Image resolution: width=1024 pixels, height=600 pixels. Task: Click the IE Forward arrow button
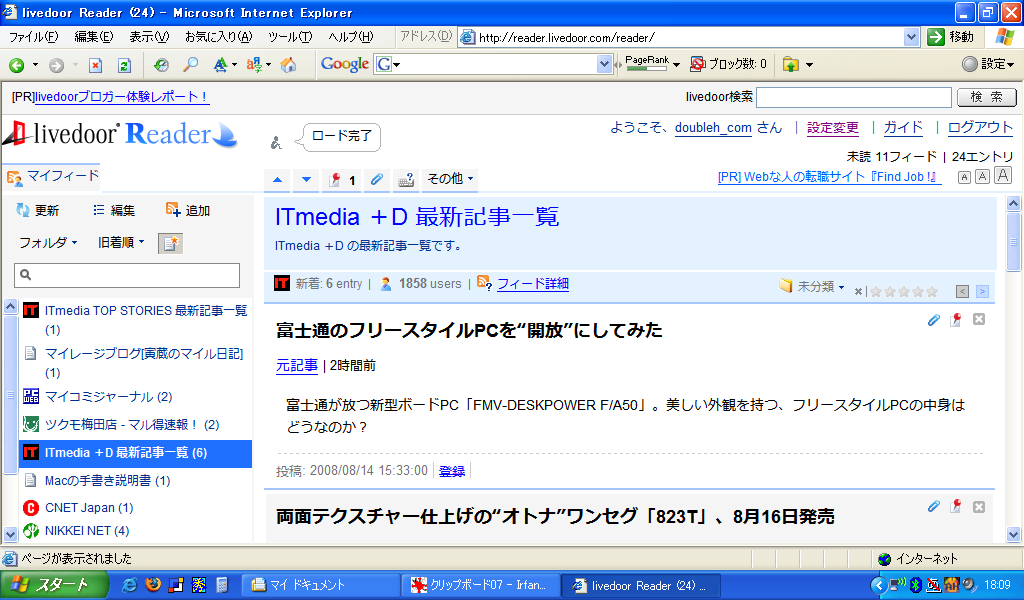pos(57,65)
